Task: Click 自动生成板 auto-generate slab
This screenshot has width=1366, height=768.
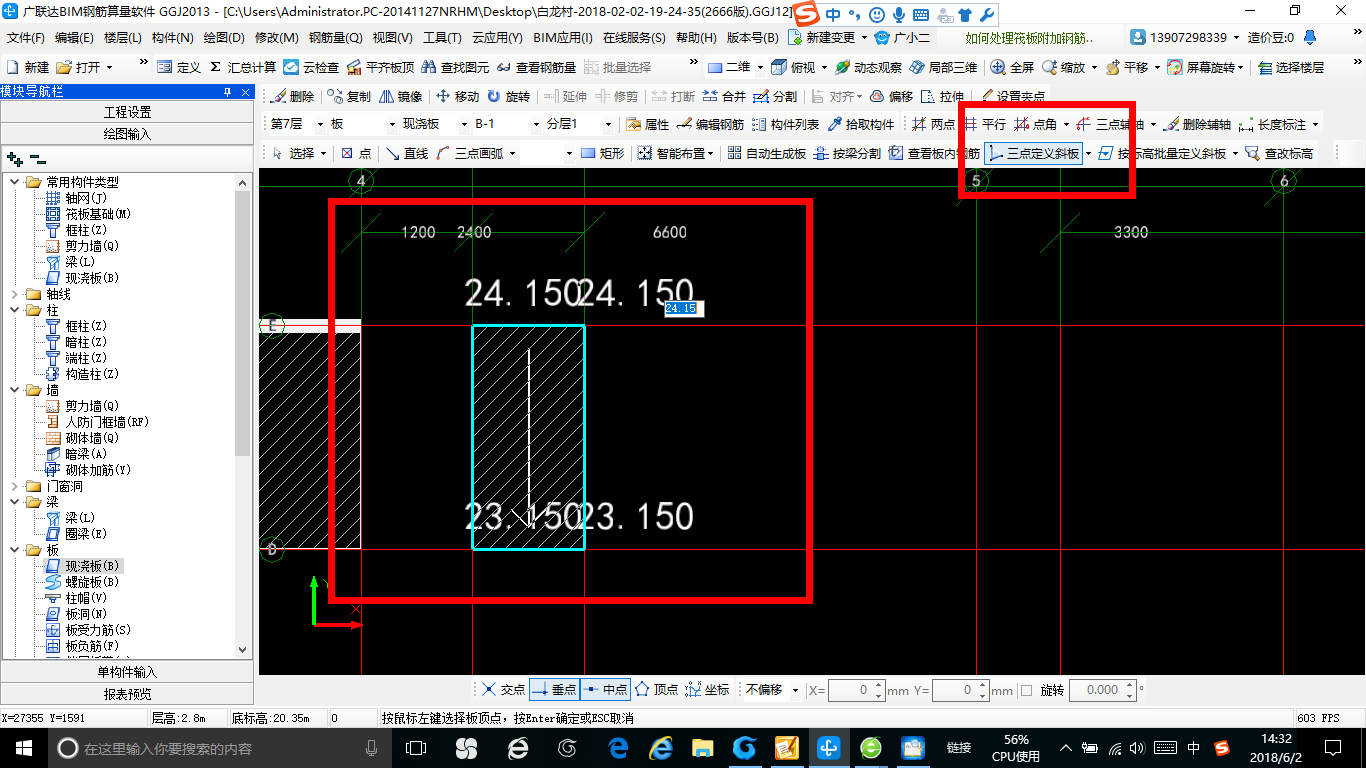Action: click(766, 153)
